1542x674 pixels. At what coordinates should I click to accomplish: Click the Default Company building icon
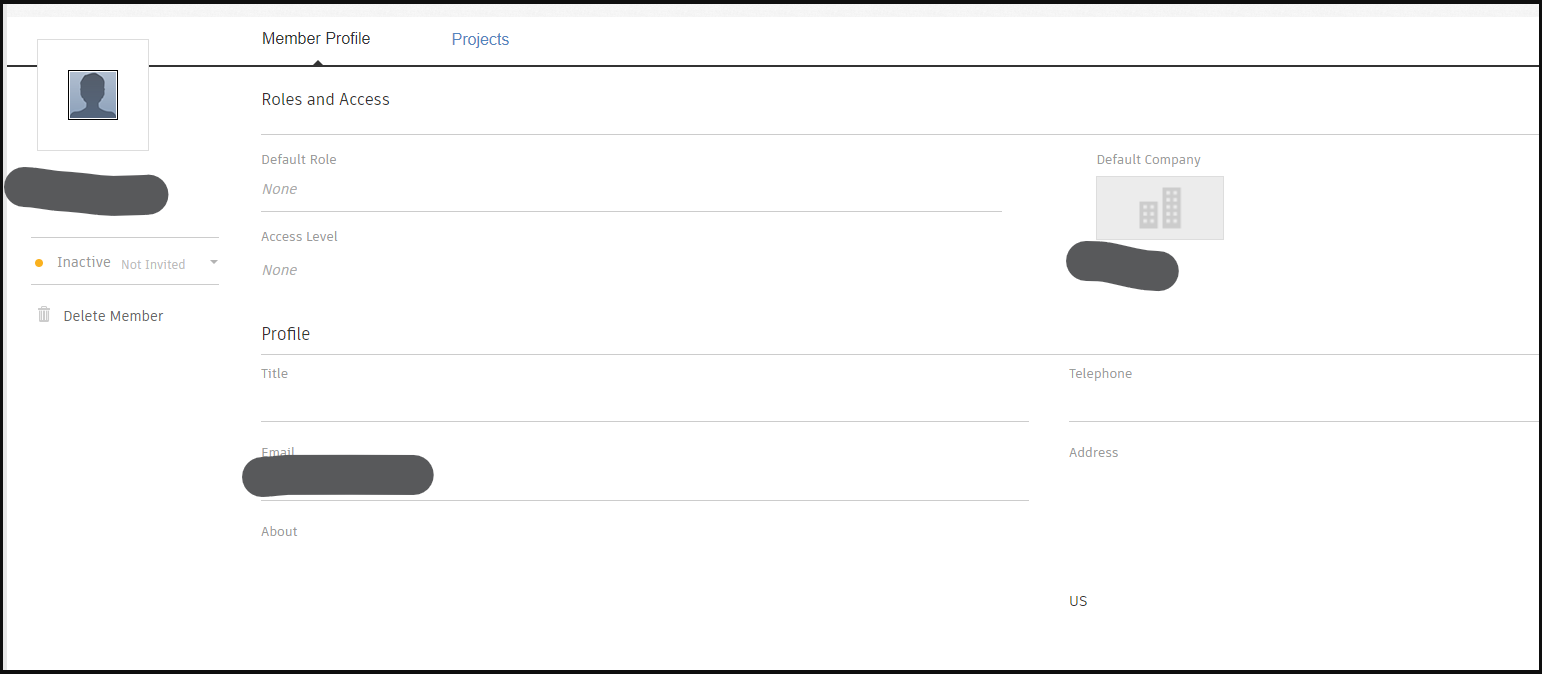click(x=1159, y=208)
